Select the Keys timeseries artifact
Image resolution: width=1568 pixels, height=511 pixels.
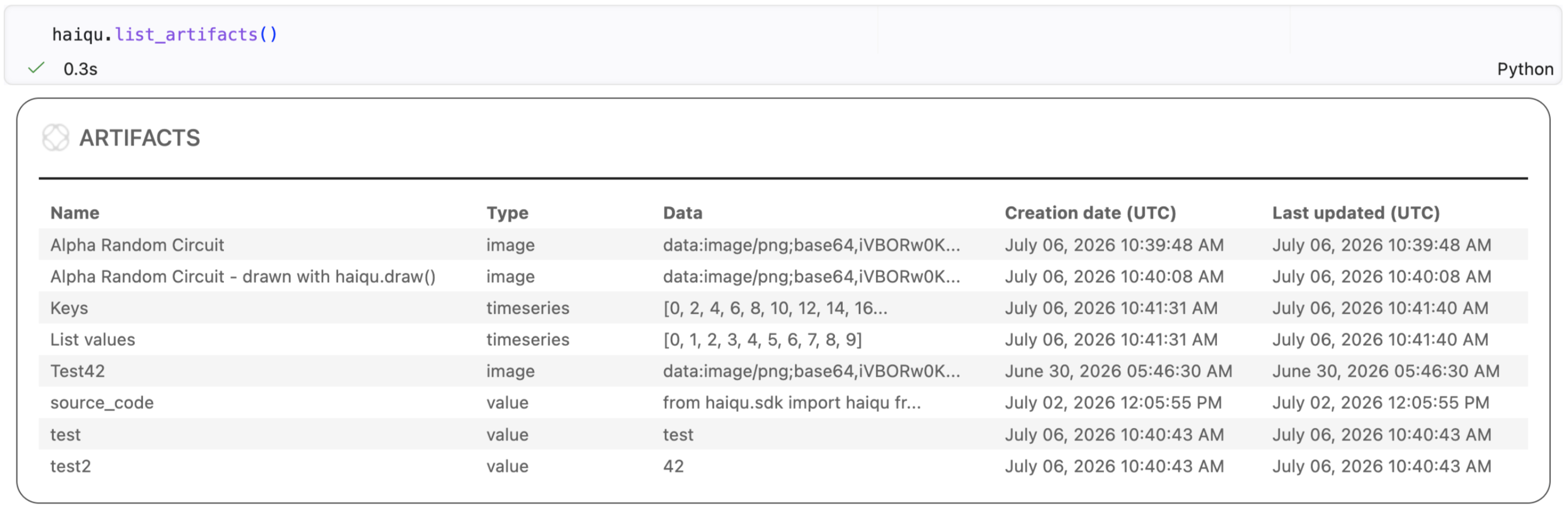point(69,308)
